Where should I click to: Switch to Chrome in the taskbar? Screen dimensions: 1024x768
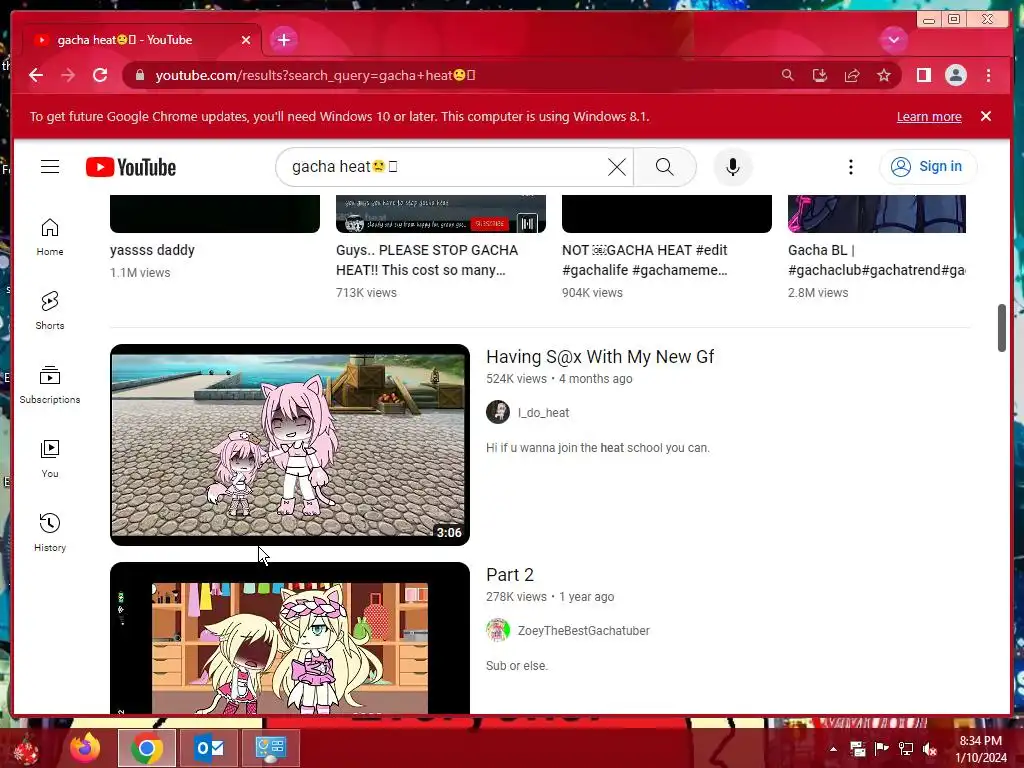146,748
